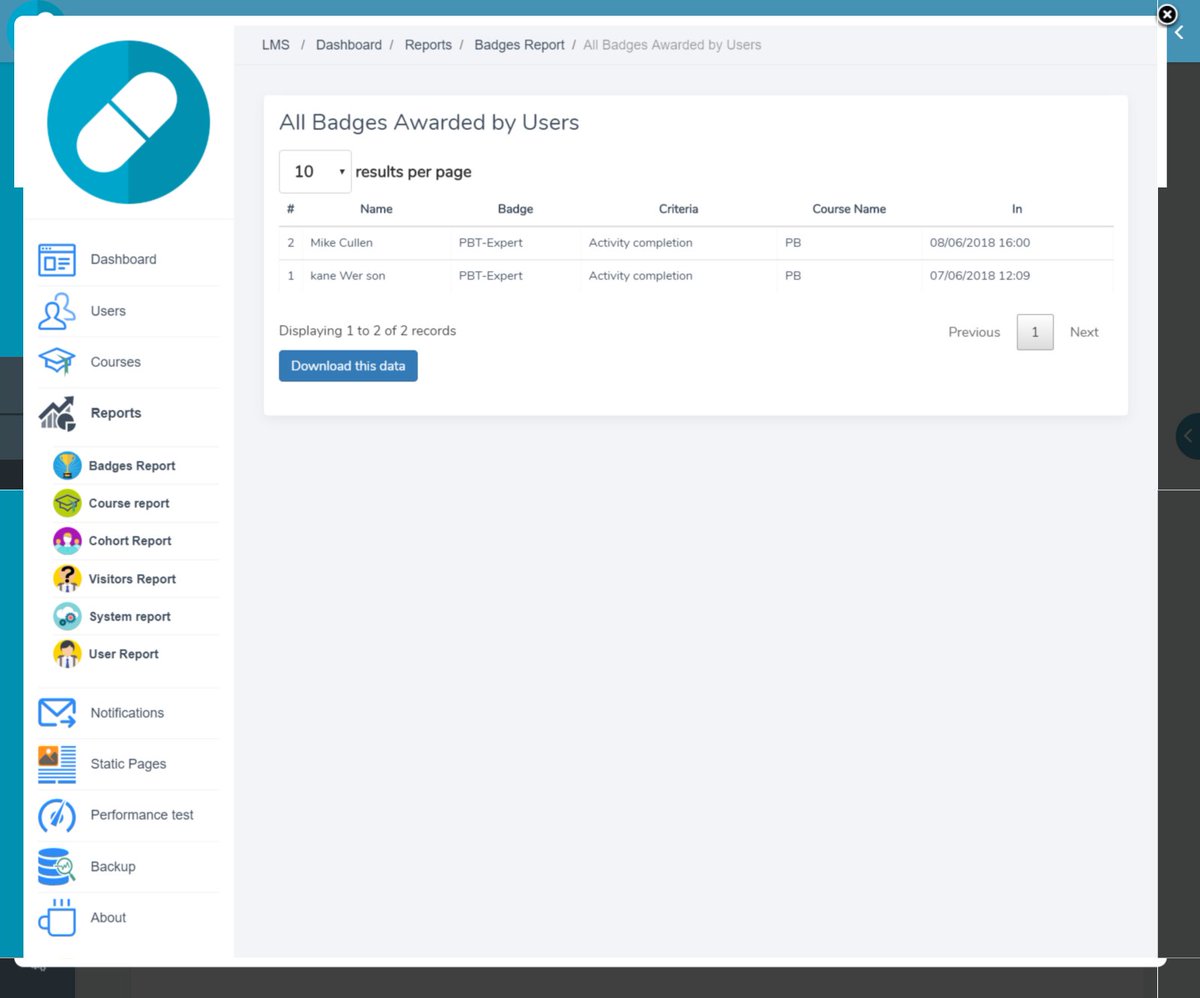Click the Courses graduation cap icon

57,362
